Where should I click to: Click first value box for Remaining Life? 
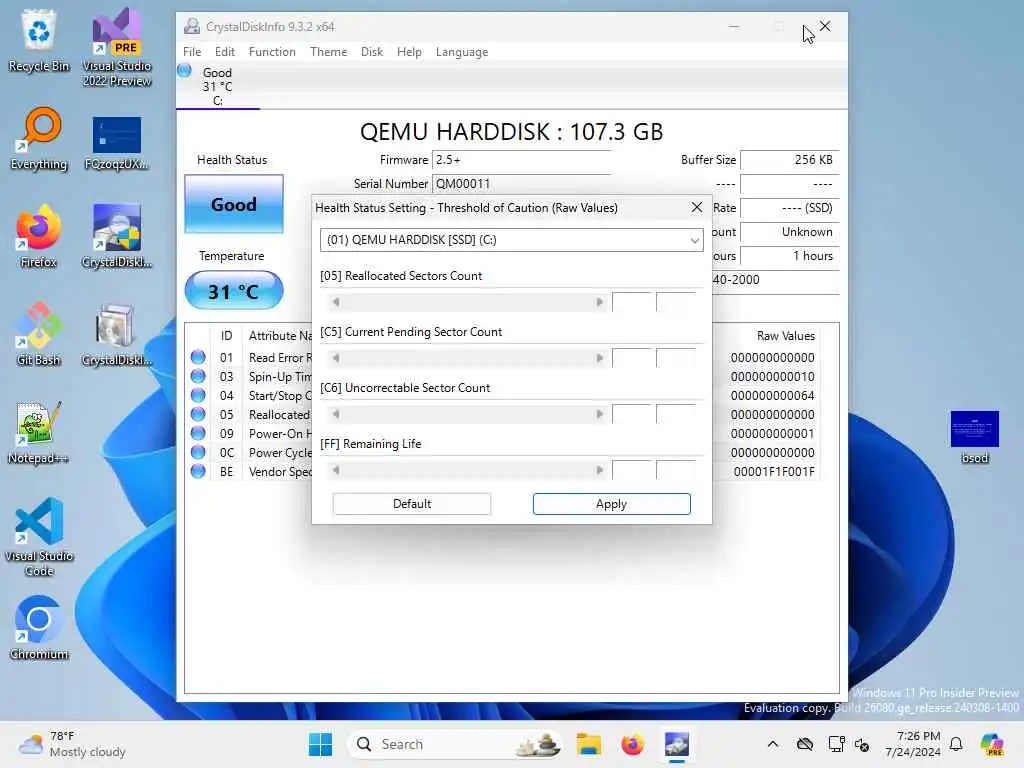click(632, 470)
